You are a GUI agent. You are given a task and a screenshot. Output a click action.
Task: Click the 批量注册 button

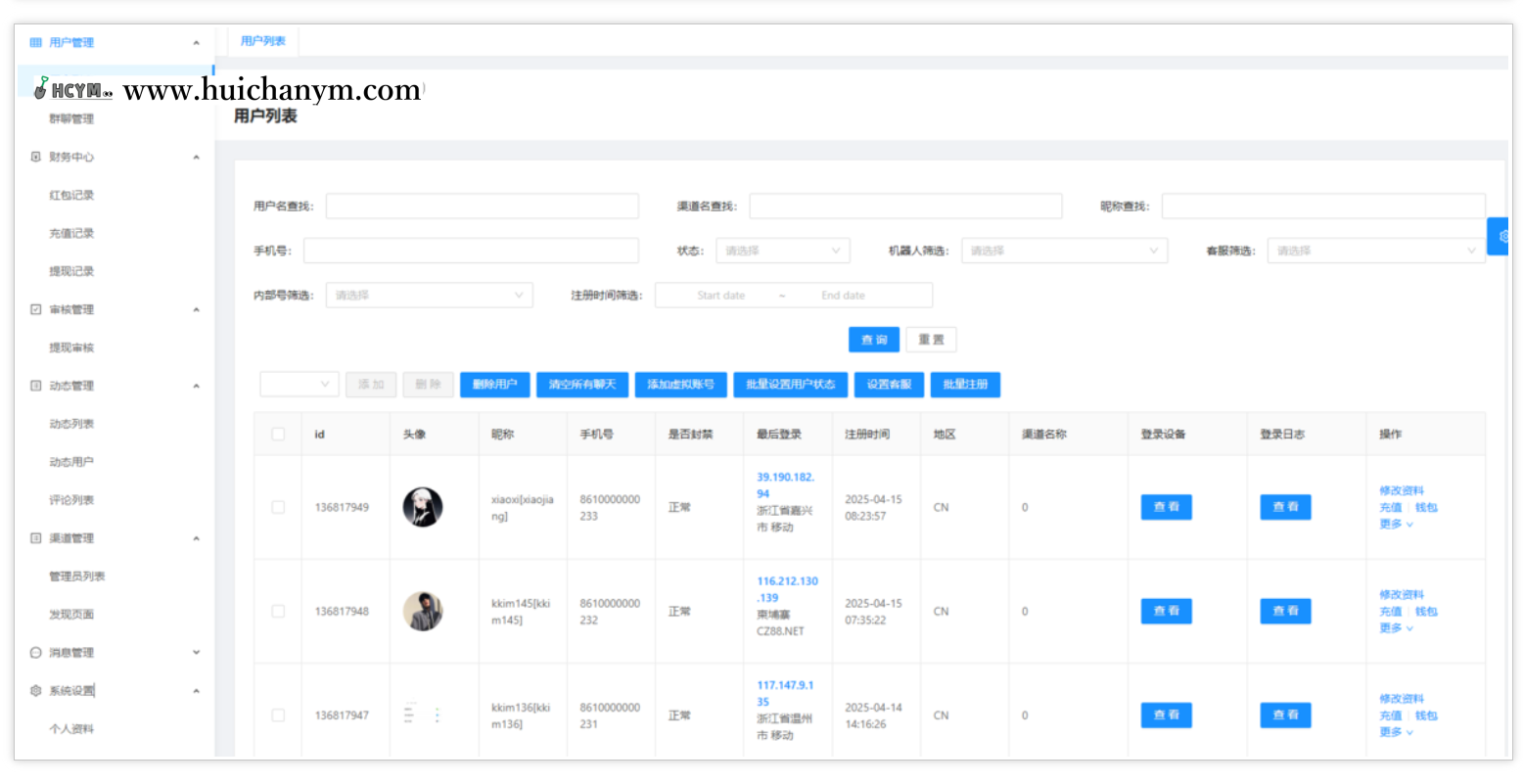[965, 385]
